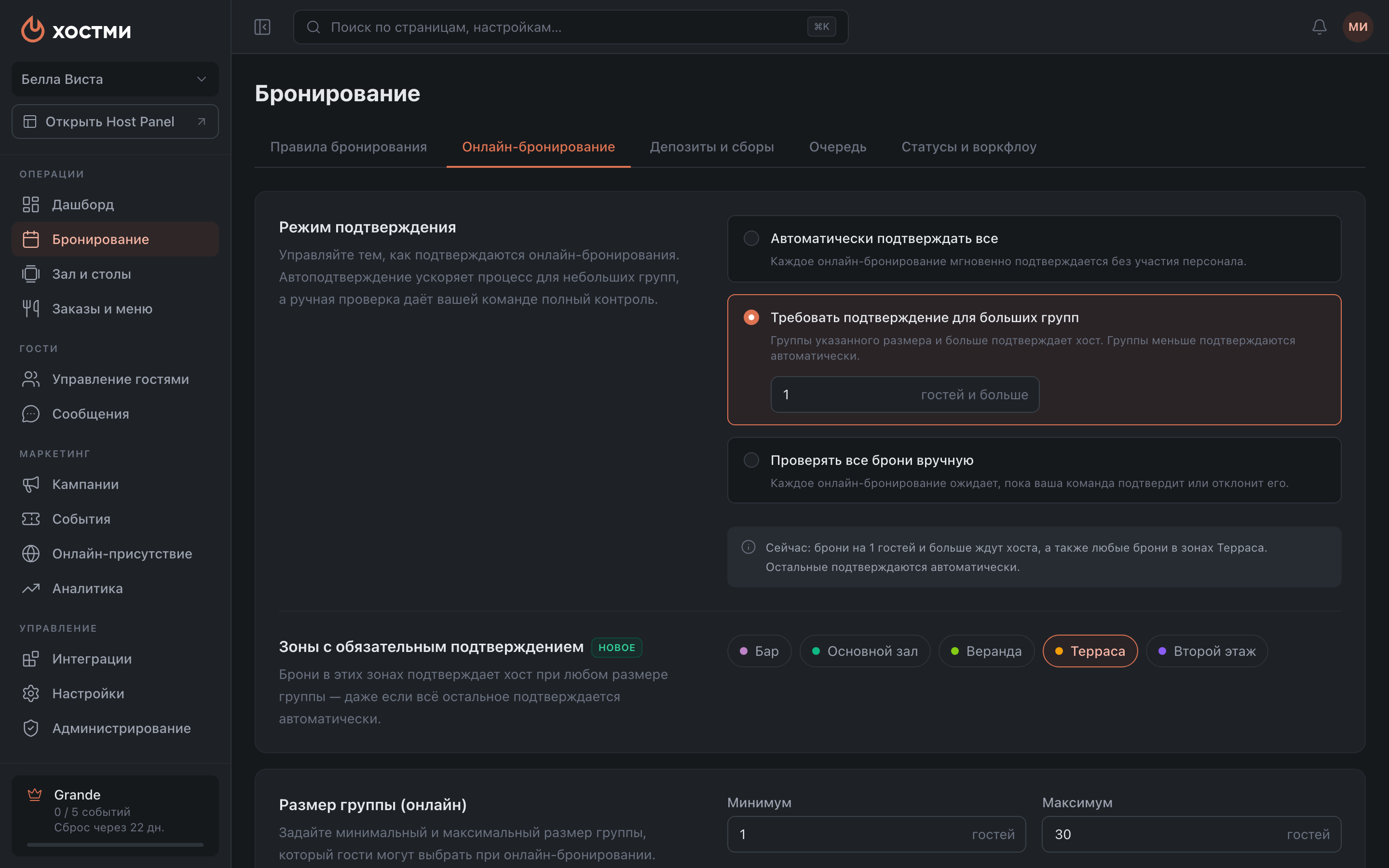Collapse the sidebar with the panel toggle icon
Screen dimensions: 1389x868
click(262, 27)
